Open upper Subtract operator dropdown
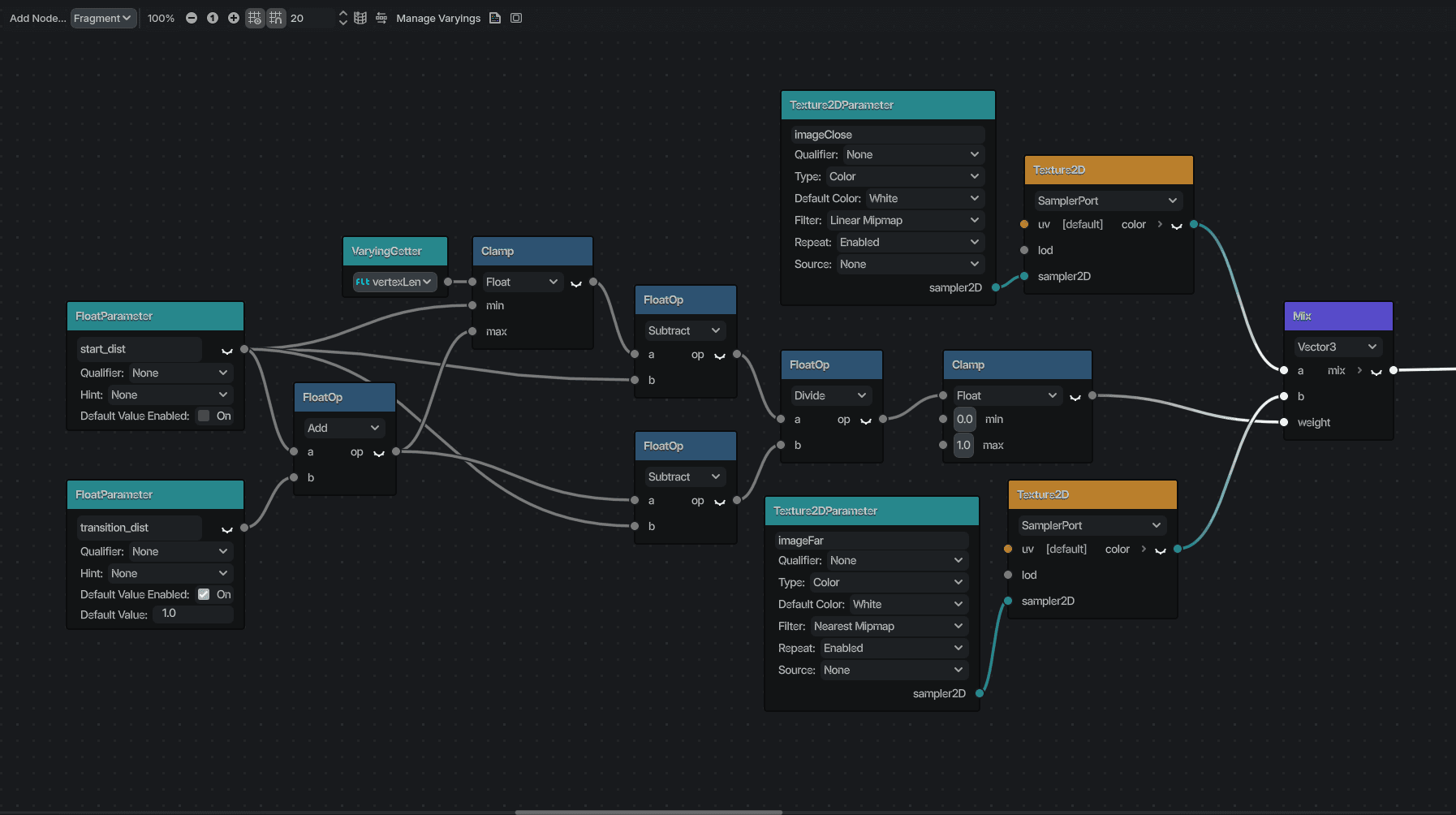Screen dimensions: 1456x815 point(684,330)
